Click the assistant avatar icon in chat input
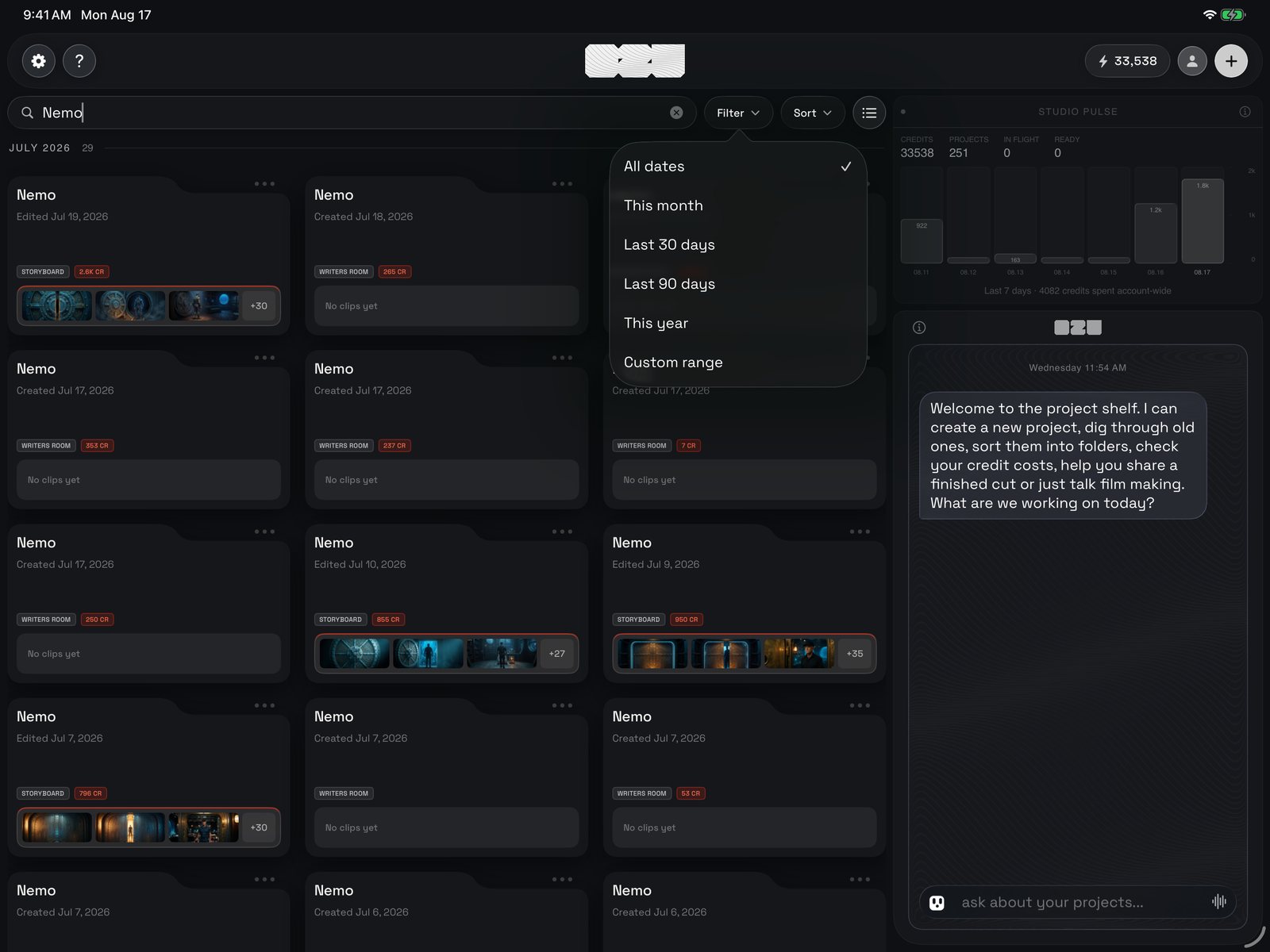Image resolution: width=1270 pixels, height=952 pixels. point(937,902)
